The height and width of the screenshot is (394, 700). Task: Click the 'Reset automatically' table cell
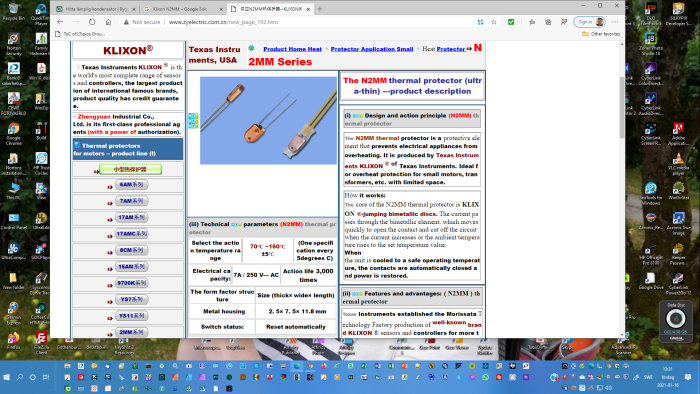coord(296,327)
